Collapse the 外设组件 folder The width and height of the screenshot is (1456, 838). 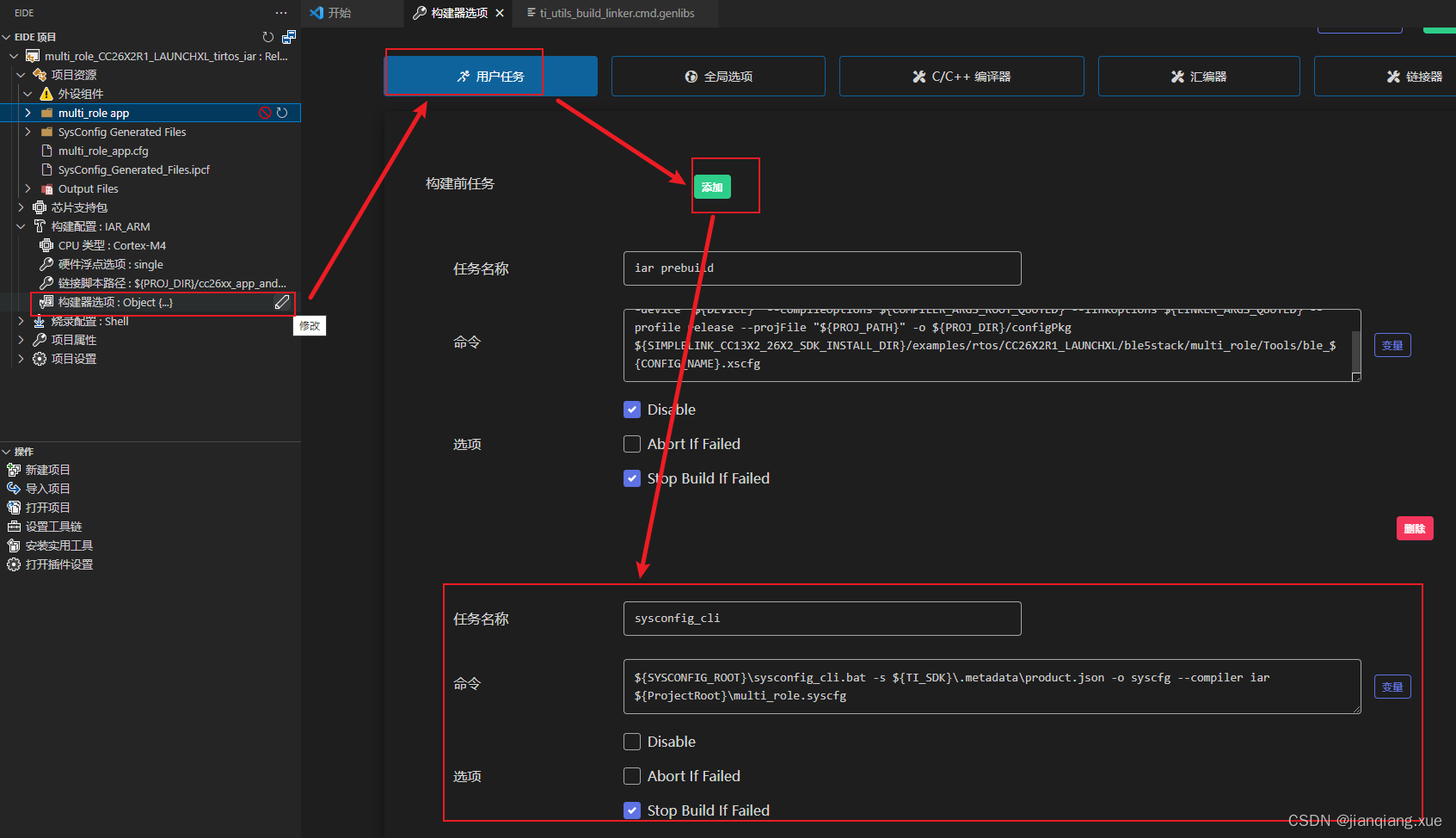(x=28, y=94)
